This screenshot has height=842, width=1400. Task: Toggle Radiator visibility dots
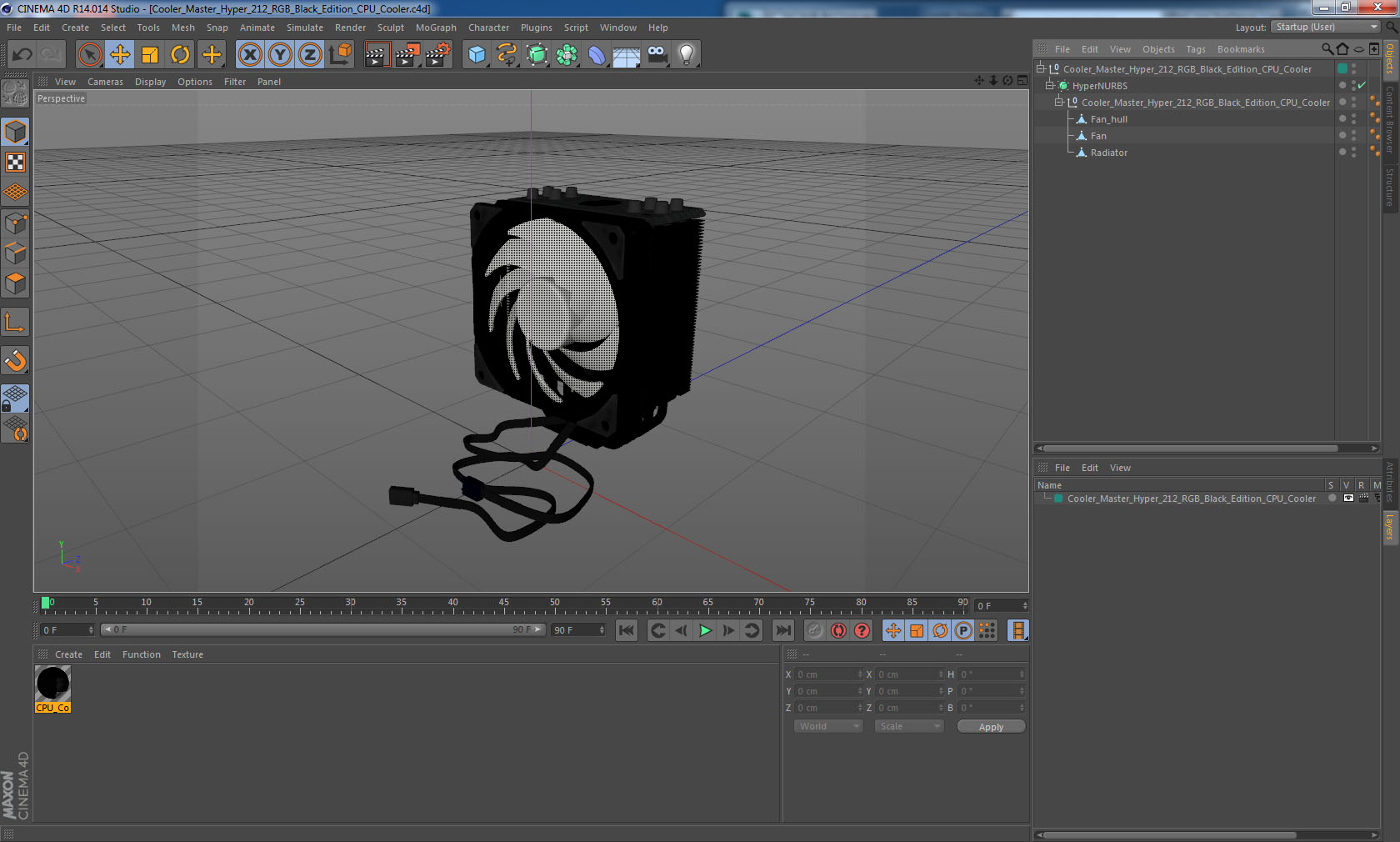1353,153
